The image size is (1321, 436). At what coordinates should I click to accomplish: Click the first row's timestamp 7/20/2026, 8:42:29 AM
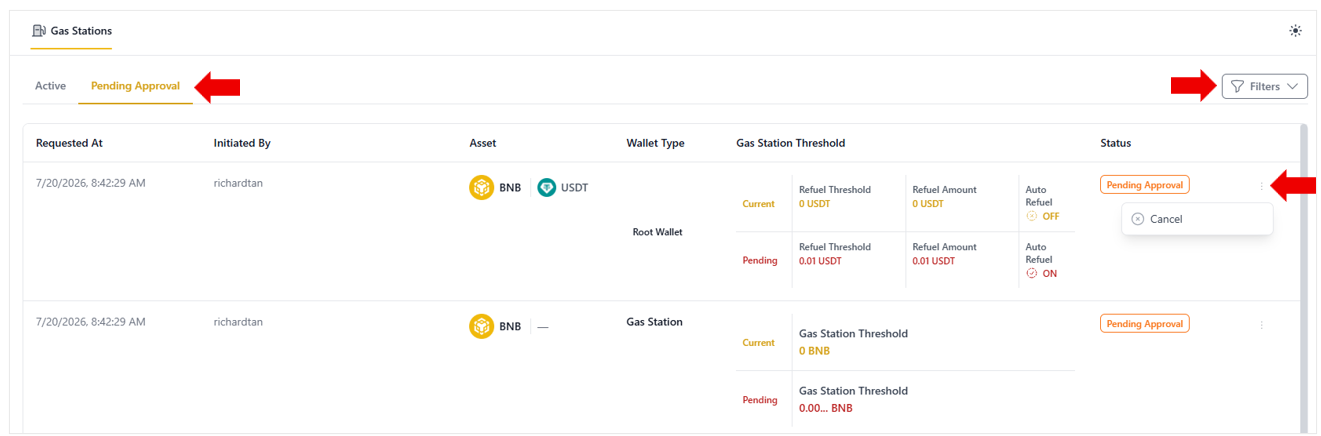[x=90, y=183]
